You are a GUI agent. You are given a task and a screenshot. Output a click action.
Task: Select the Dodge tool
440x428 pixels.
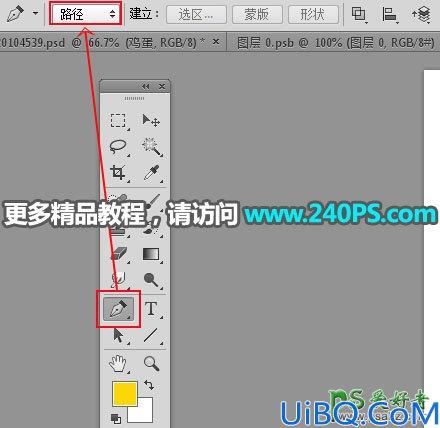151,280
